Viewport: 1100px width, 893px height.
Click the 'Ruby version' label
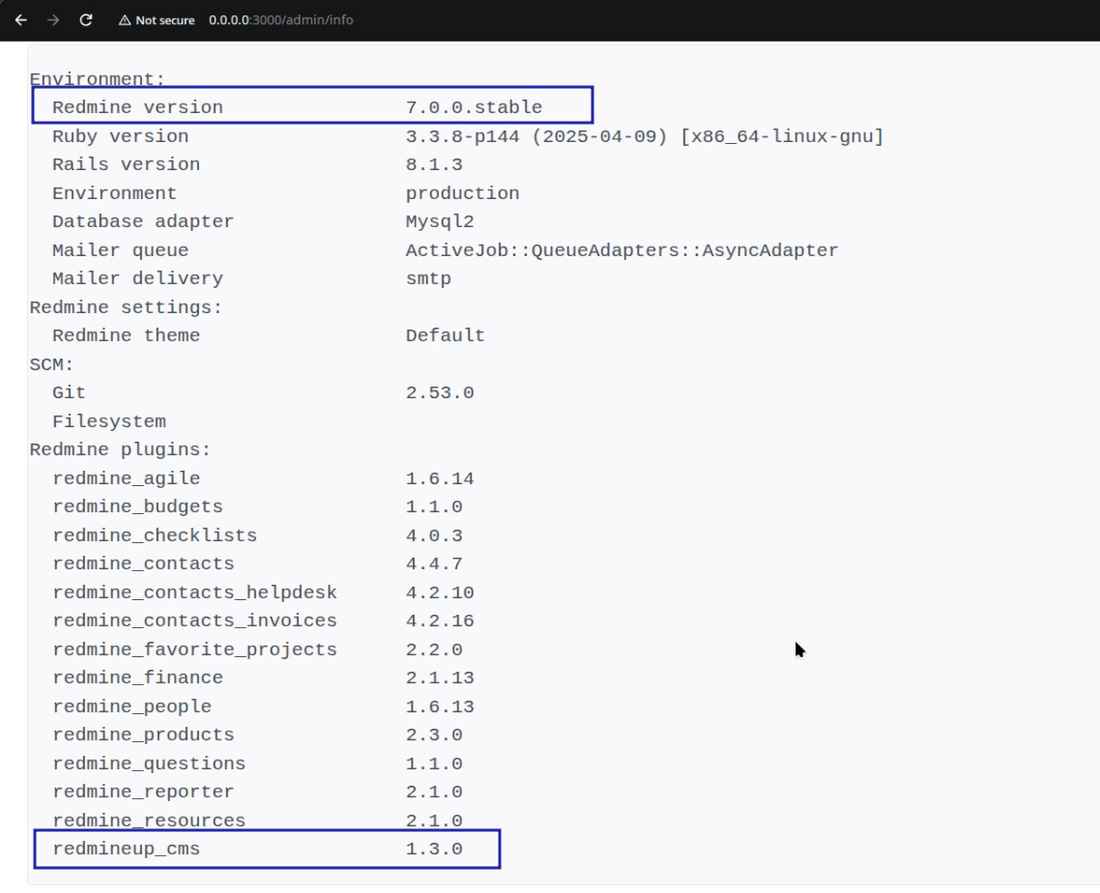coord(121,136)
